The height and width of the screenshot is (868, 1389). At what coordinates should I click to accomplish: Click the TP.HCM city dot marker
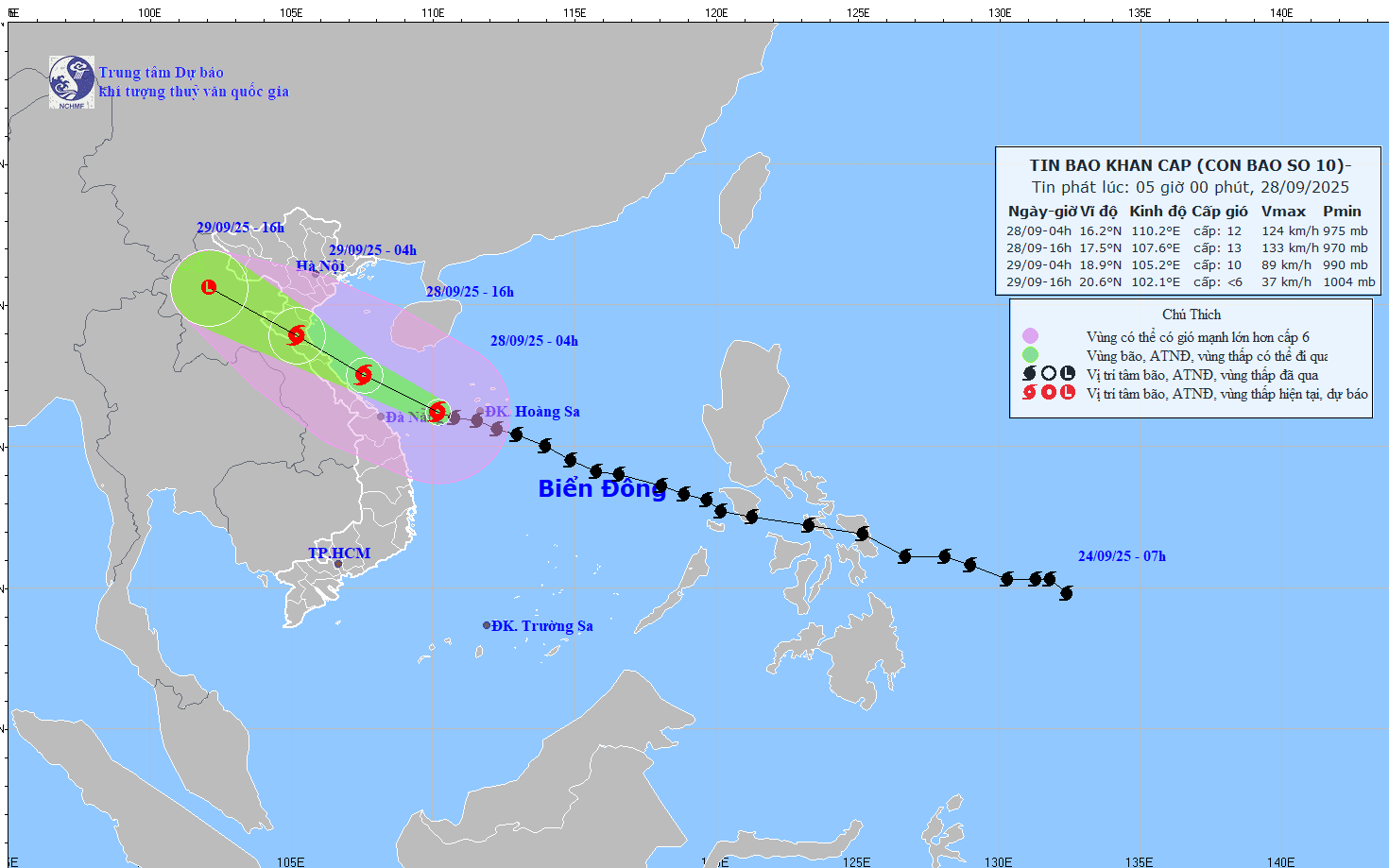pyautogui.click(x=338, y=564)
